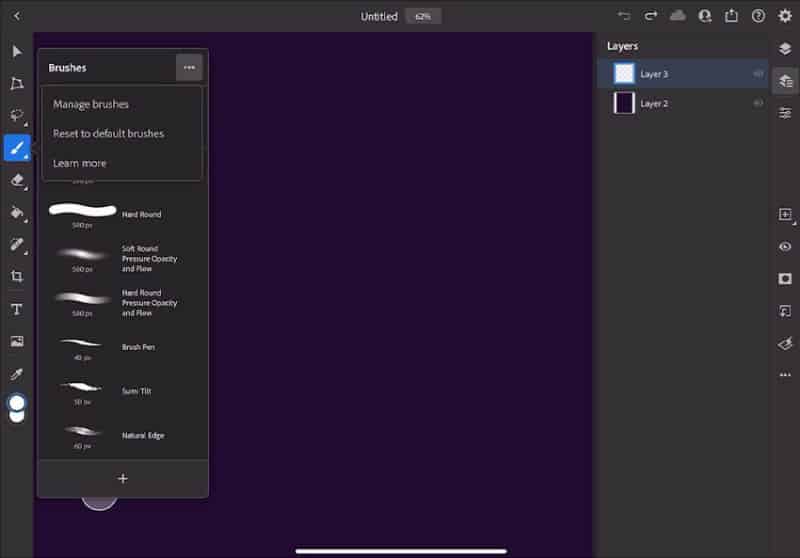
Task: Click the Brushes panel title
Action: [x=67, y=68]
